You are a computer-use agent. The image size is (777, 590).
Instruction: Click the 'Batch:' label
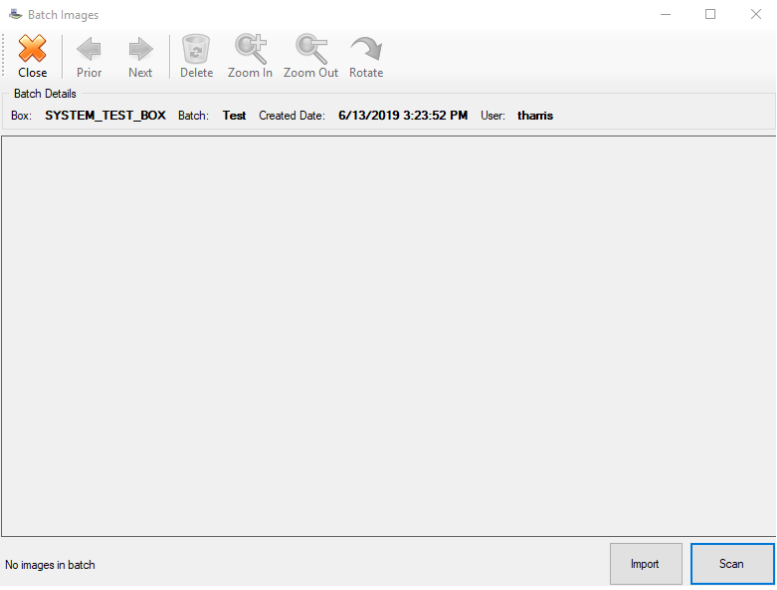tap(193, 115)
